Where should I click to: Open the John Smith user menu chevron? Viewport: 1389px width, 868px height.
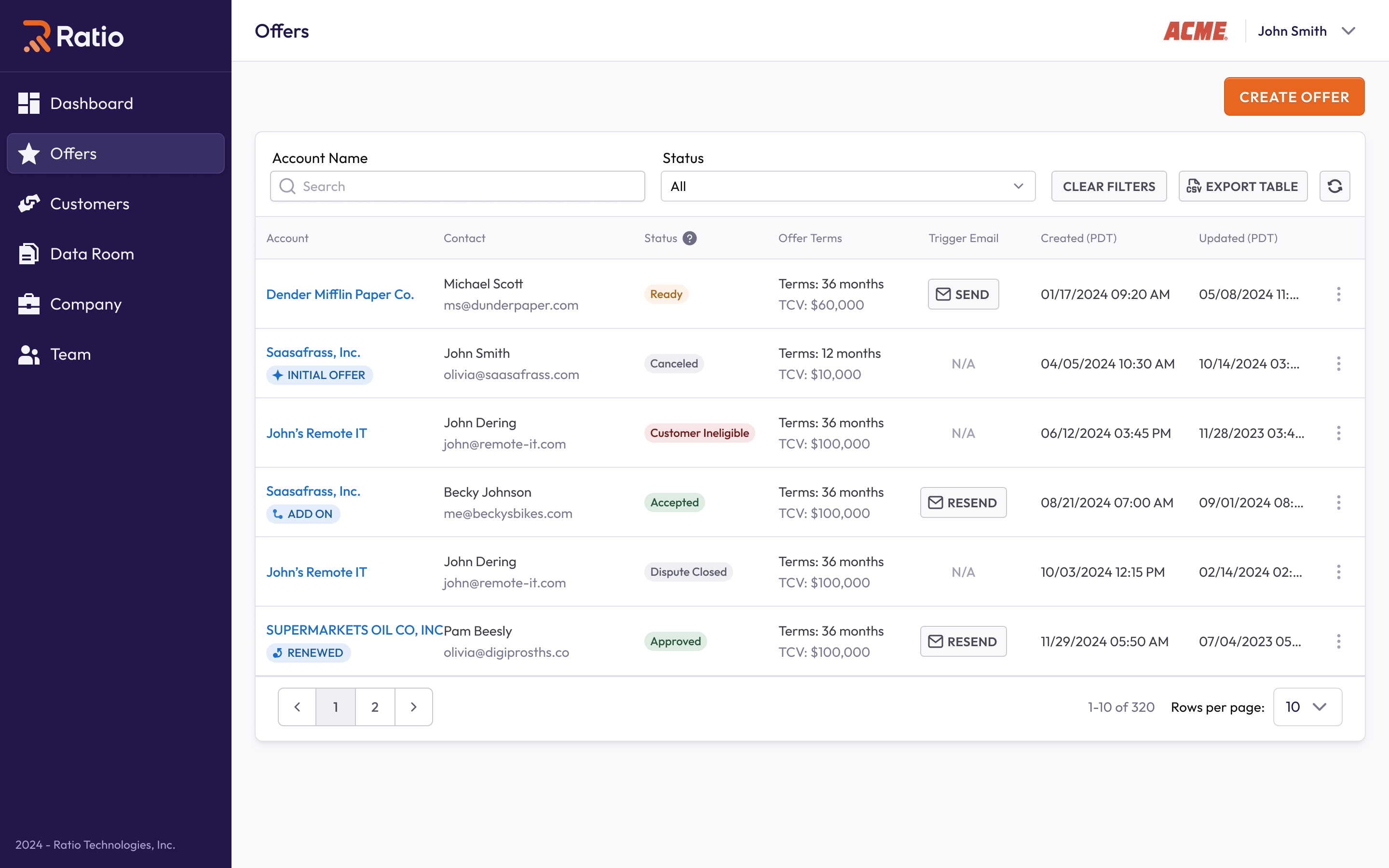(x=1348, y=31)
